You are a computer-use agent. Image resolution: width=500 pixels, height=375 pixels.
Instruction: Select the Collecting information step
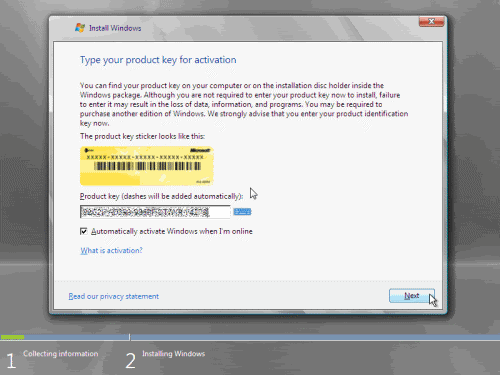(x=61, y=354)
